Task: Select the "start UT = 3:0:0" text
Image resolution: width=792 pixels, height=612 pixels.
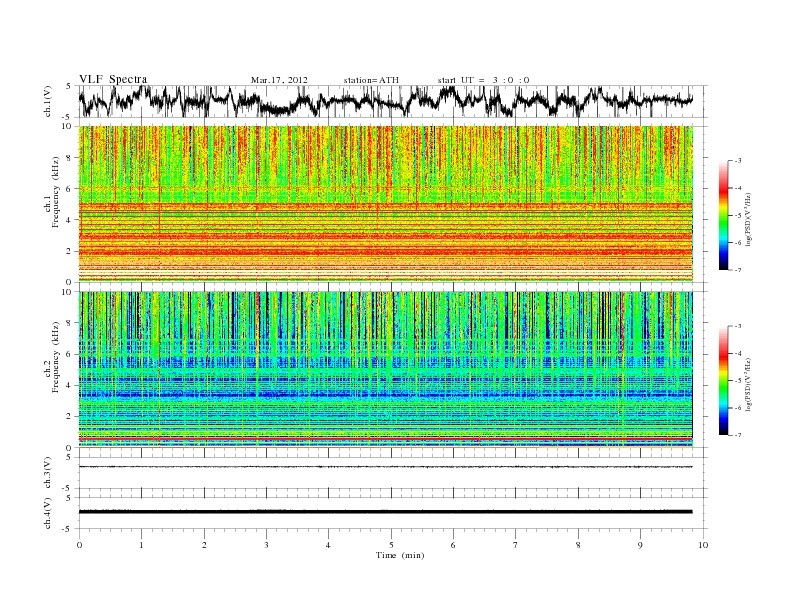Action: tap(483, 80)
